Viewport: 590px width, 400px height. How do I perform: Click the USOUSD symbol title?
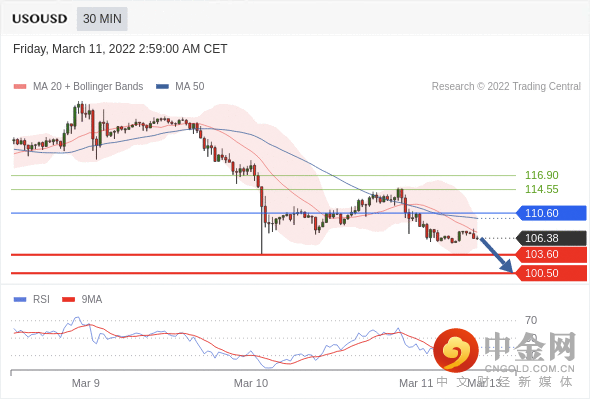(40, 19)
